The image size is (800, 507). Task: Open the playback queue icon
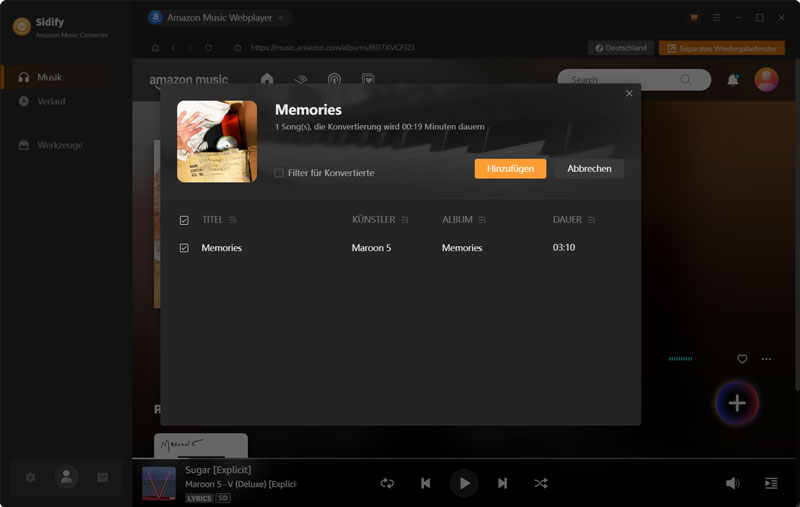771,483
